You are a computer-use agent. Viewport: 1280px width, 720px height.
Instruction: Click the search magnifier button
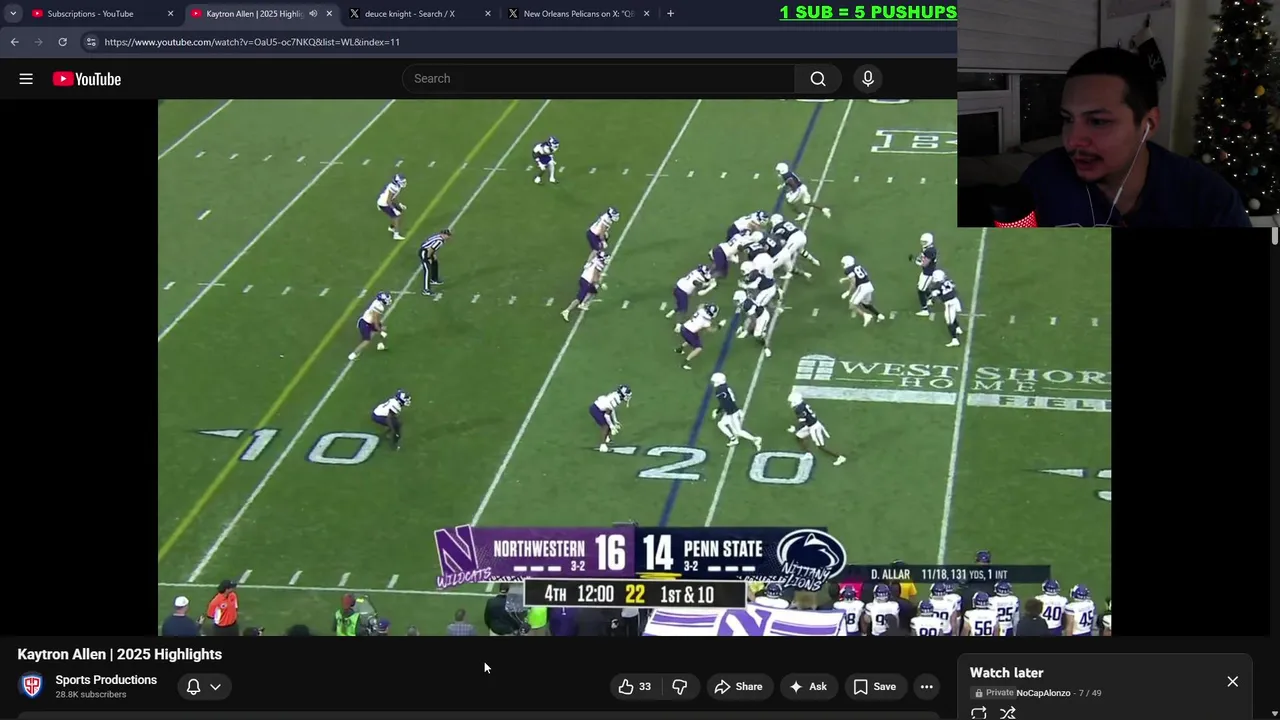point(818,79)
